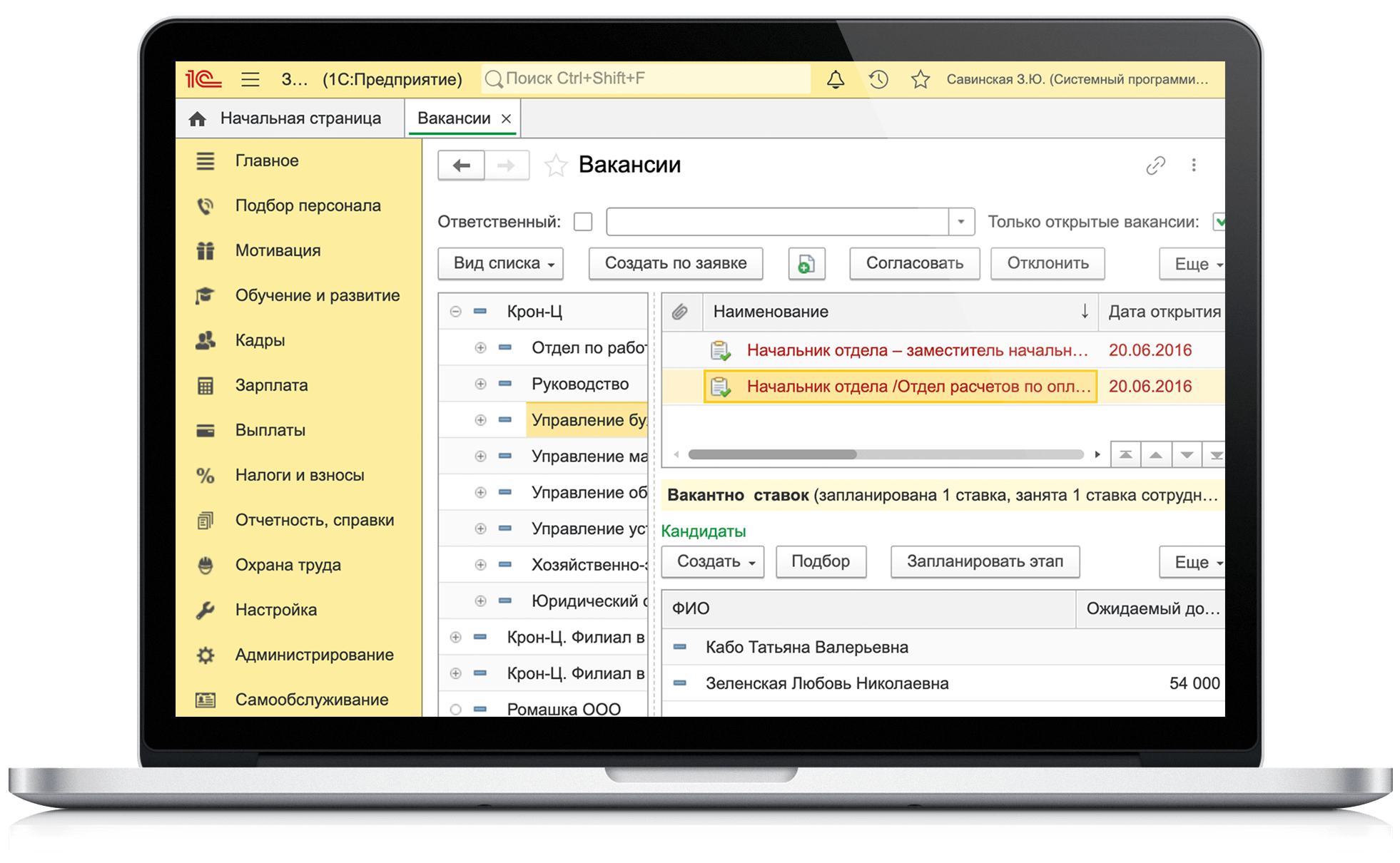The width and height of the screenshot is (1400, 863).
Task: Click the back arrow navigation button
Action: (x=461, y=165)
